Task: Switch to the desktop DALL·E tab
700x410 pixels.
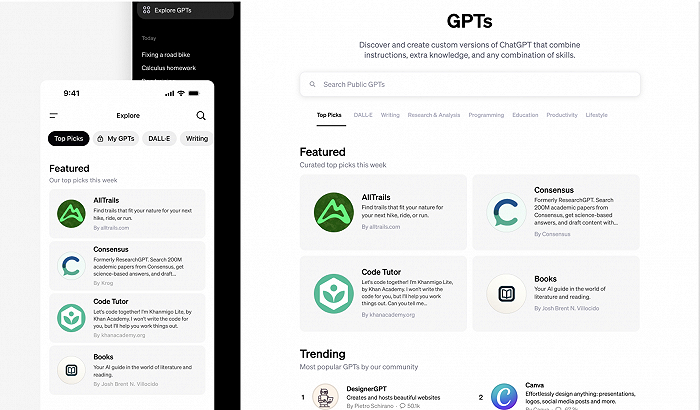Action: [x=363, y=115]
